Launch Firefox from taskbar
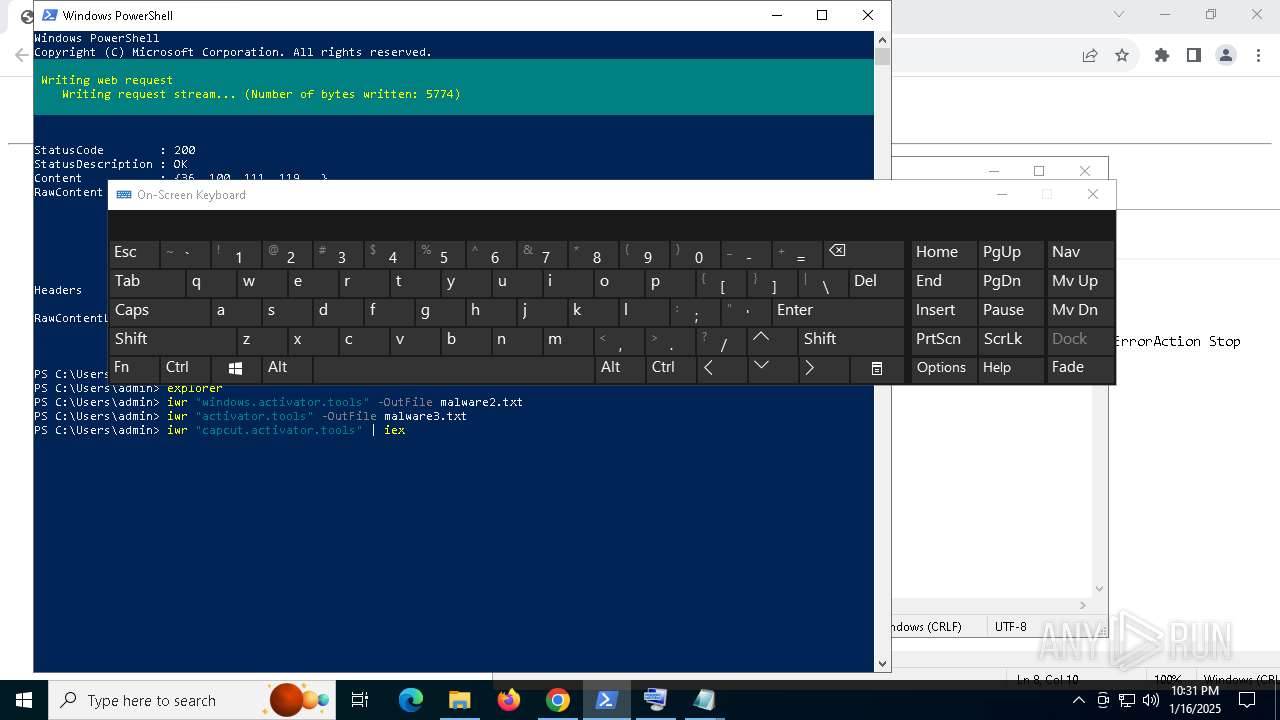 tap(509, 700)
